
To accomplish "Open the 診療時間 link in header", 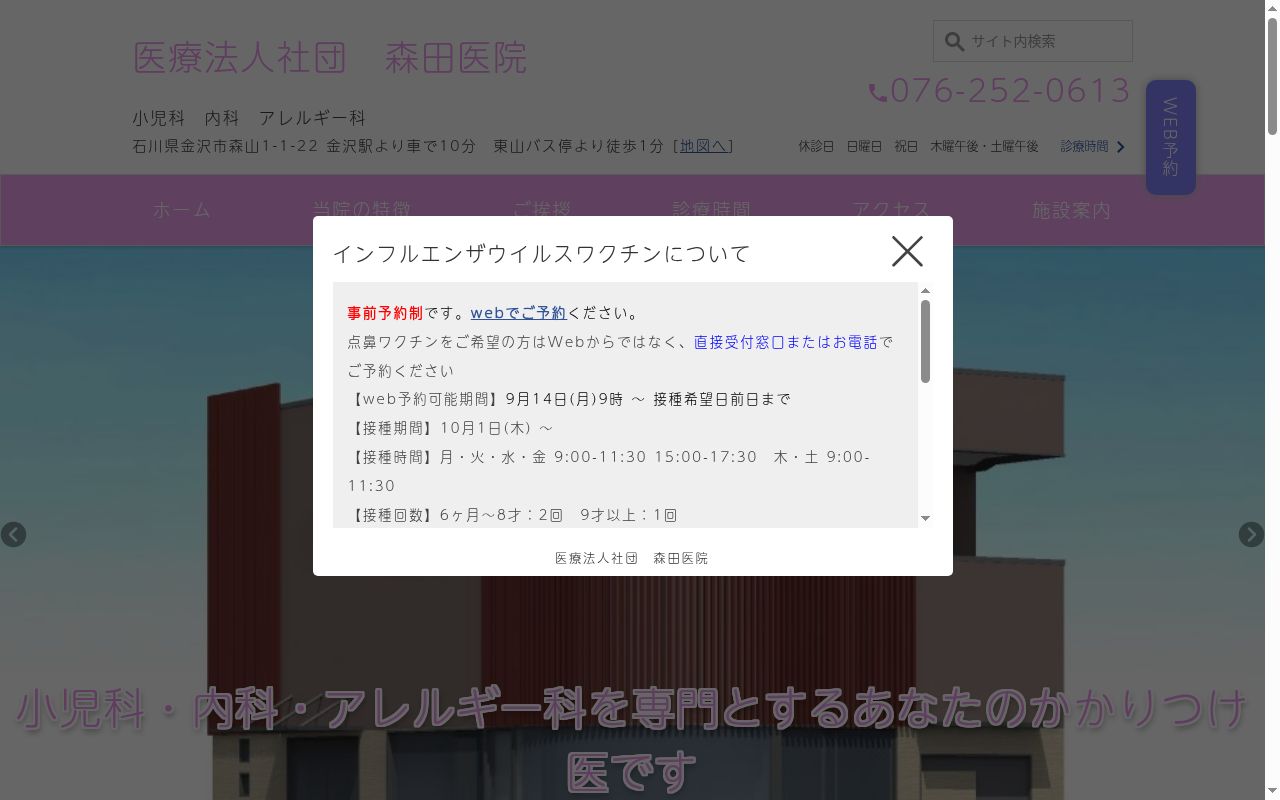I will (x=1084, y=146).
